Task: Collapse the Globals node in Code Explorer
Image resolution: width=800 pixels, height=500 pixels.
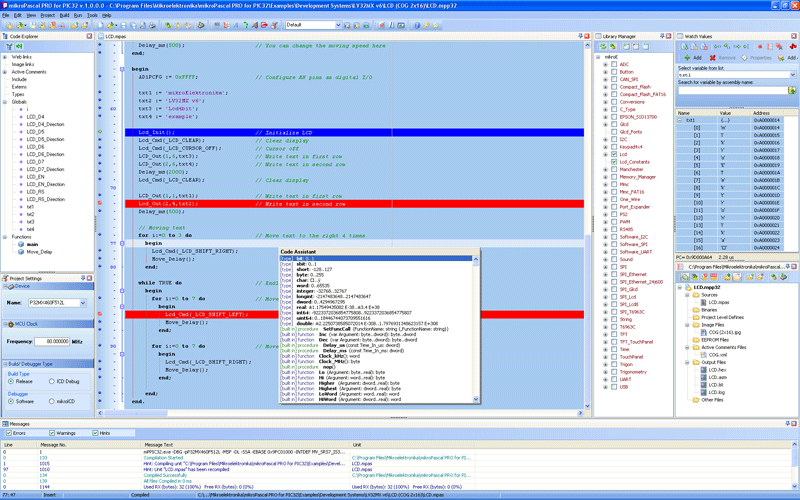Action: pyautogui.click(x=5, y=102)
